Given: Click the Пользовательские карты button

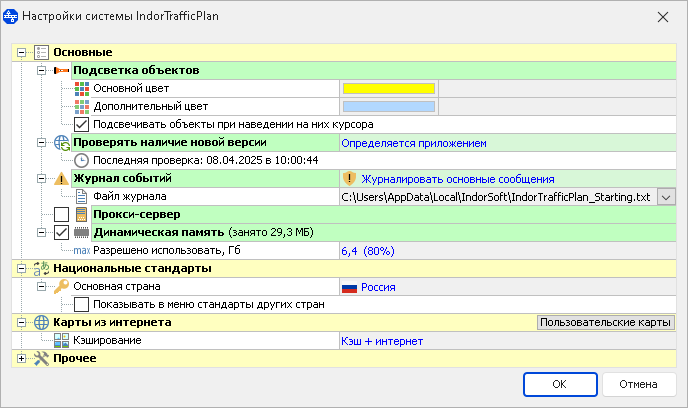Looking at the screenshot, I should [x=606, y=322].
